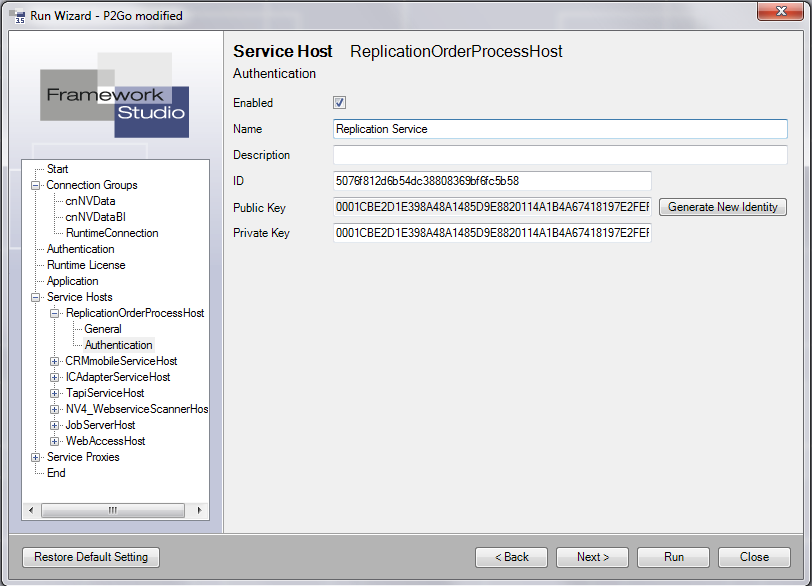Select cnNVDataBI tree item

[95, 217]
